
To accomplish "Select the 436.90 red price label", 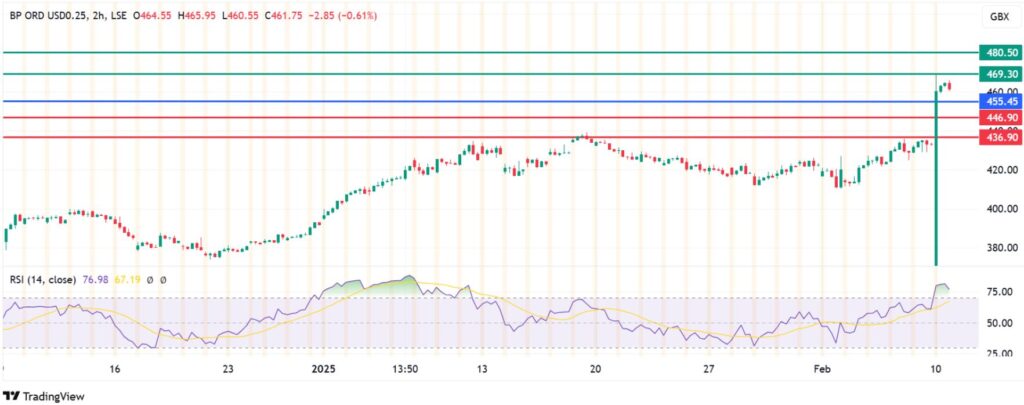I will click(1000, 137).
